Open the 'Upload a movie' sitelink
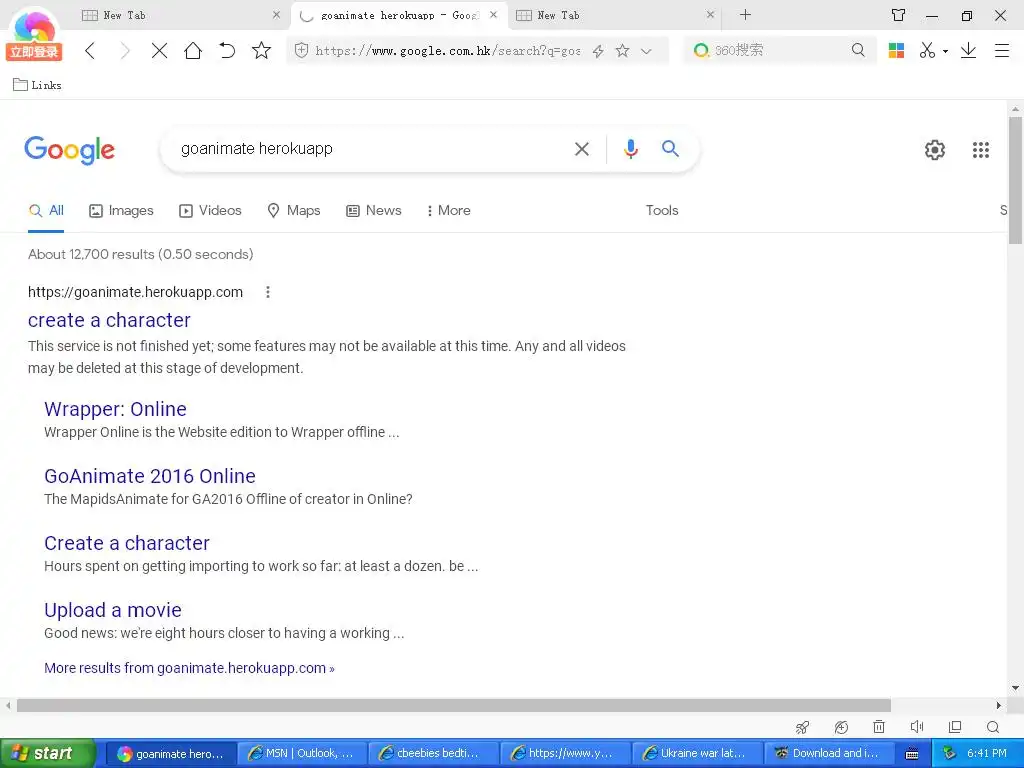The width and height of the screenshot is (1024, 768). tap(113, 610)
